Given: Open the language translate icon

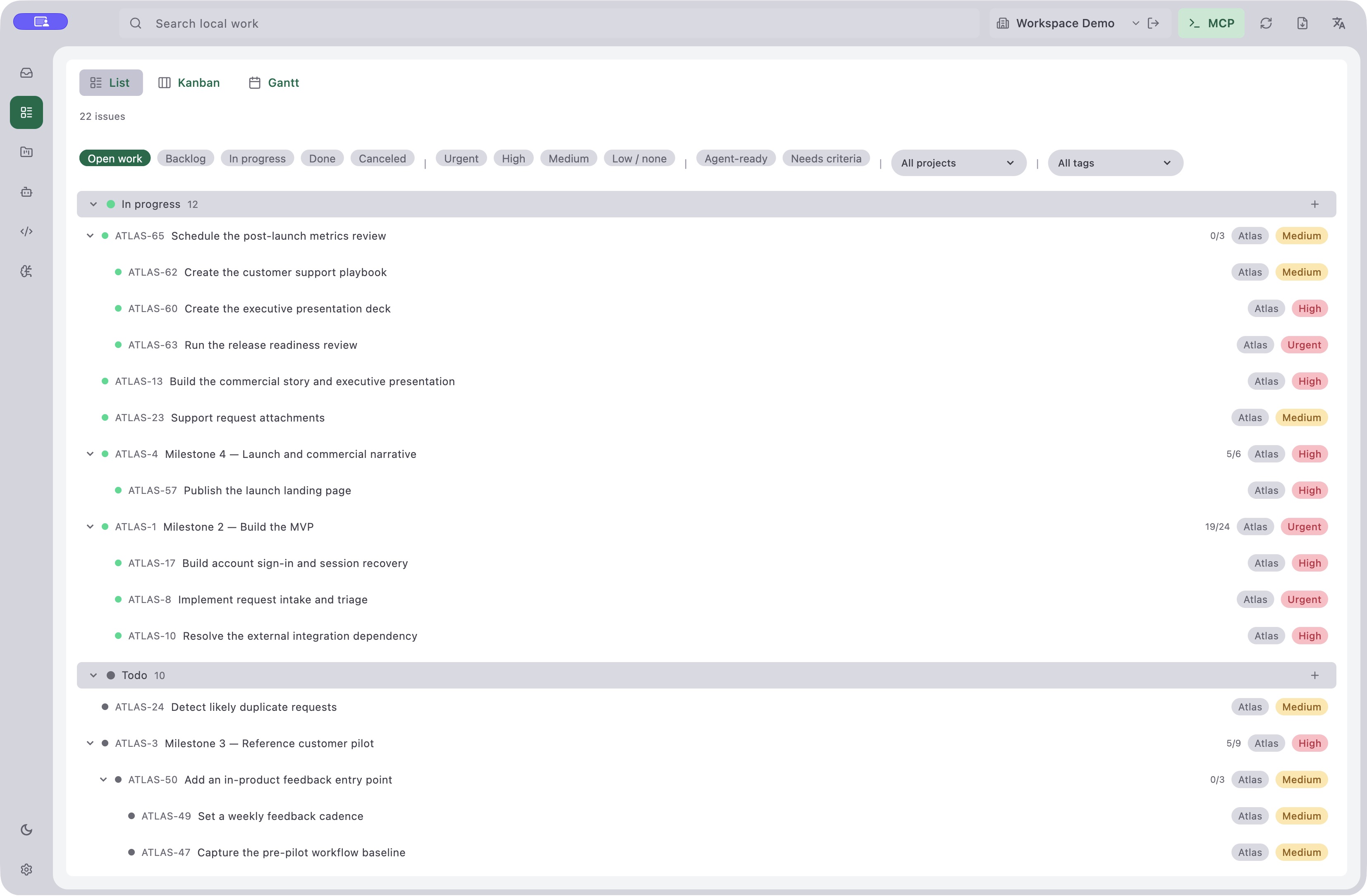Looking at the screenshot, I should 1338,23.
